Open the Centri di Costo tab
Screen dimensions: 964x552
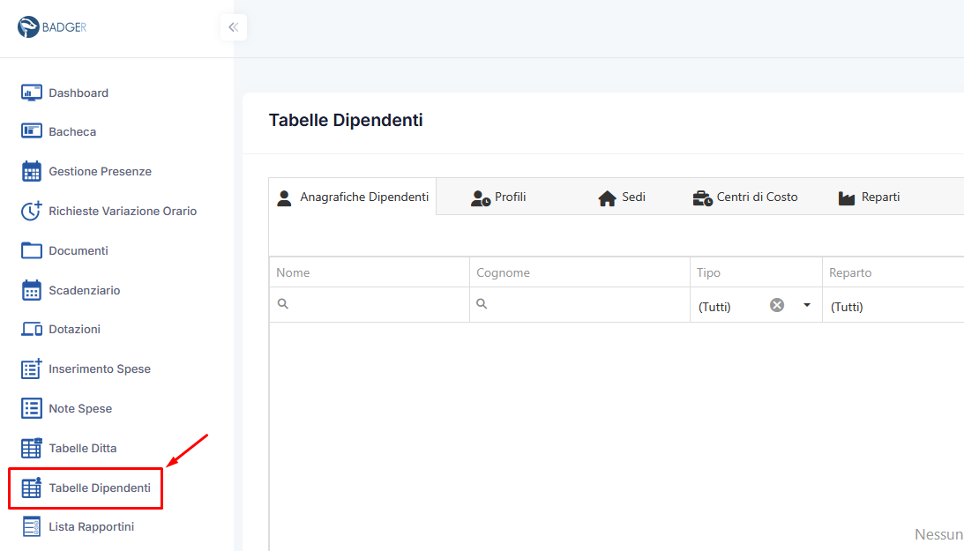click(x=745, y=198)
